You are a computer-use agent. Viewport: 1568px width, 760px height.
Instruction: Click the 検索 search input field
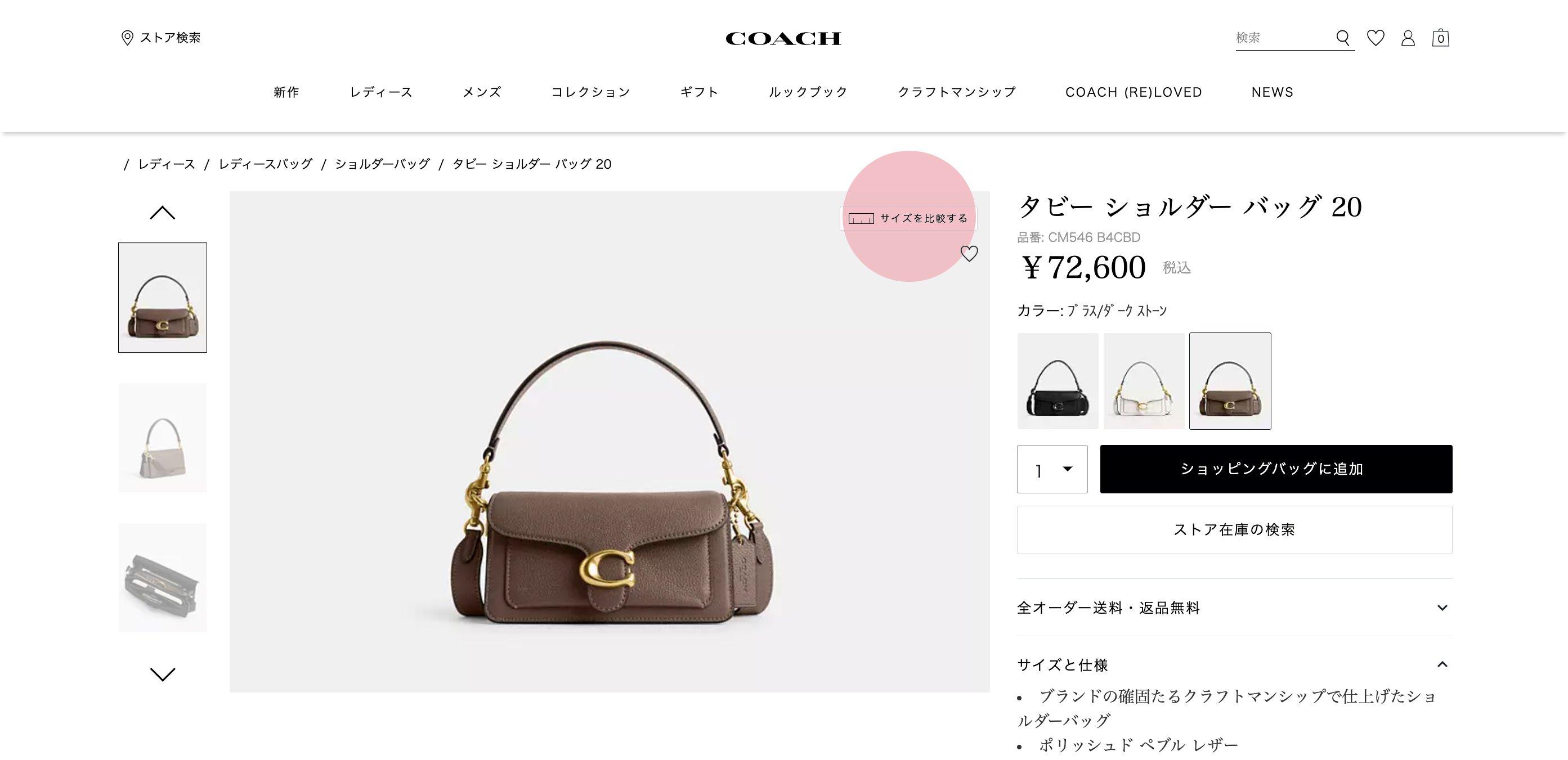click(1283, 38)
